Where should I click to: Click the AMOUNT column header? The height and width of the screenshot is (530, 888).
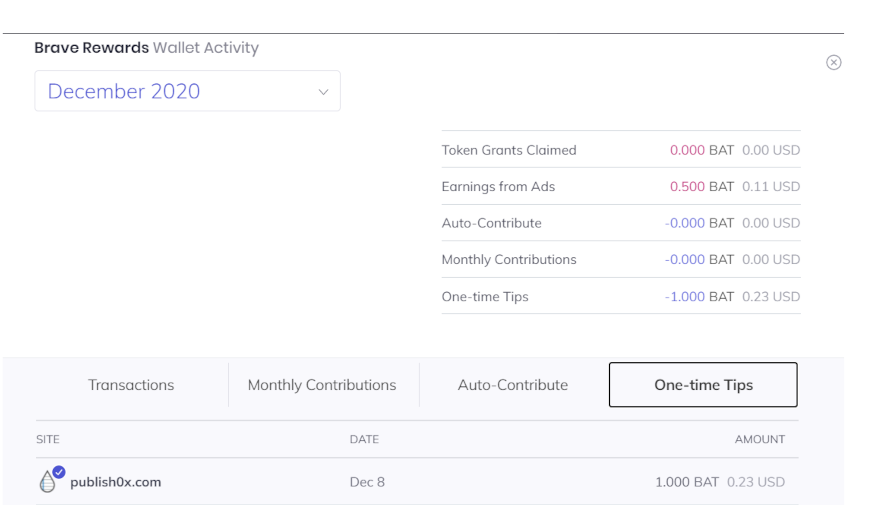tap(760, 439)
